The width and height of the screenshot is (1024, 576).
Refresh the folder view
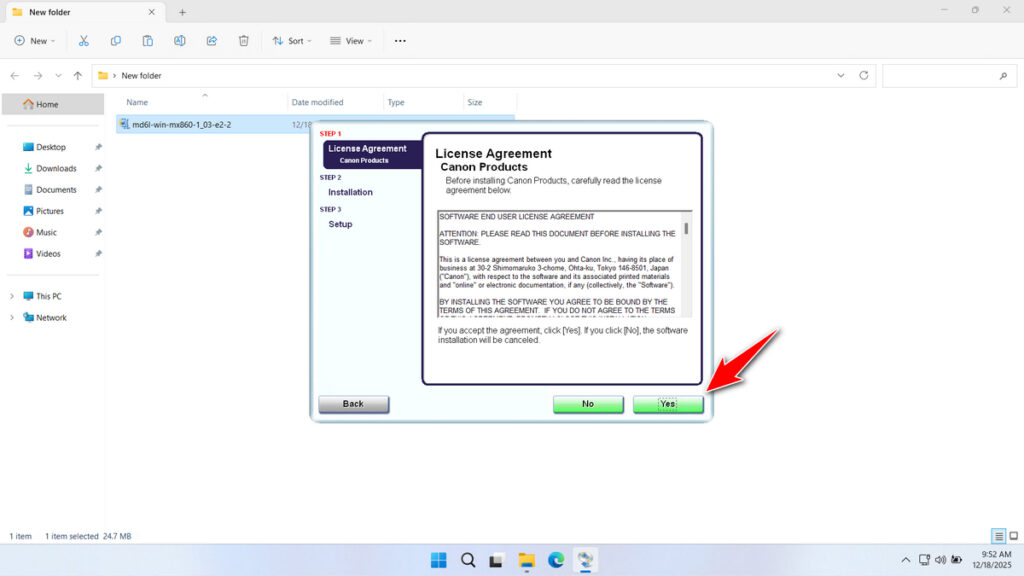[862, 75]
